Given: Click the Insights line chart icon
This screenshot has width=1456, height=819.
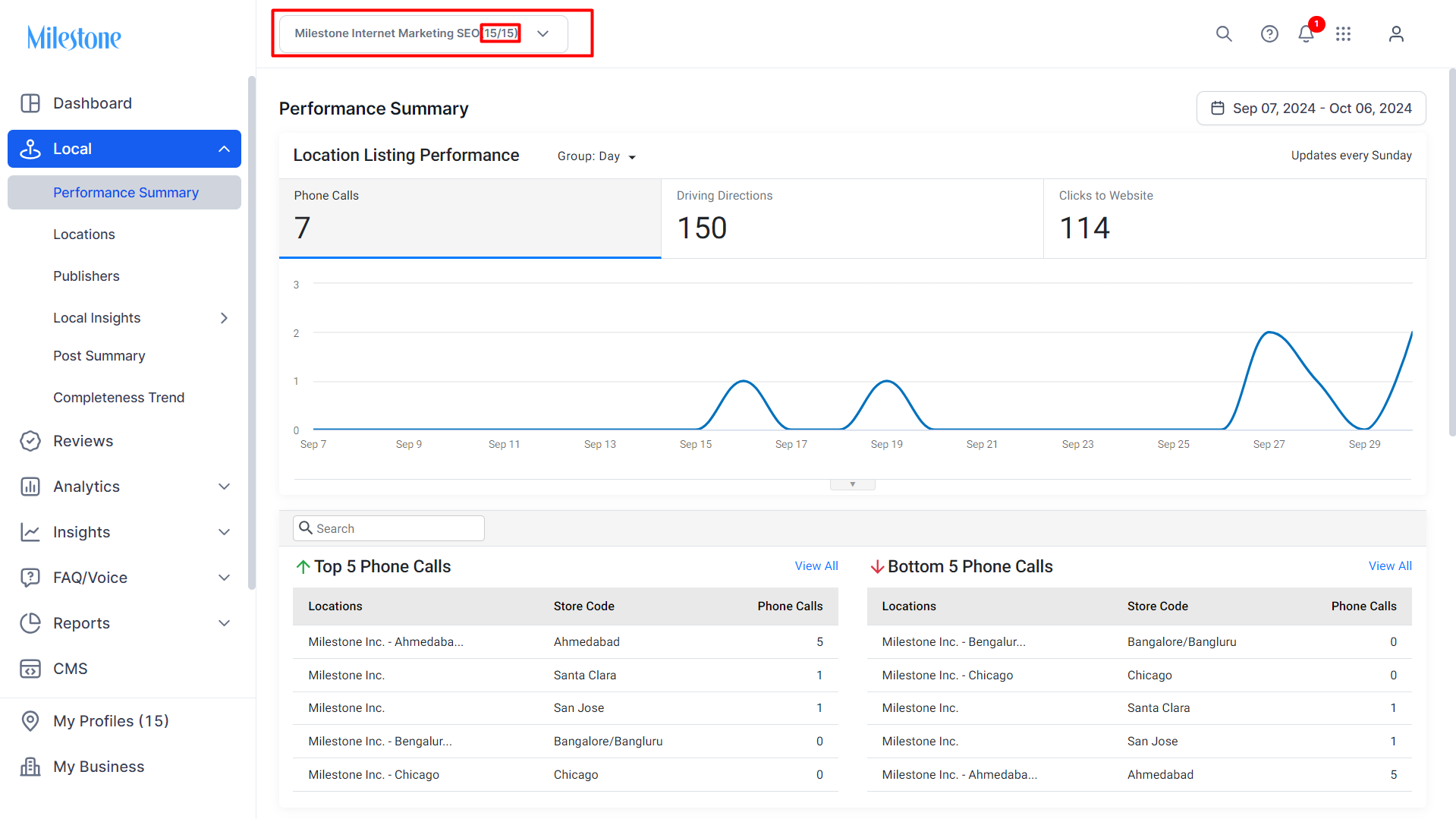Looking at the screenshot, I should (x=30, y=532).
